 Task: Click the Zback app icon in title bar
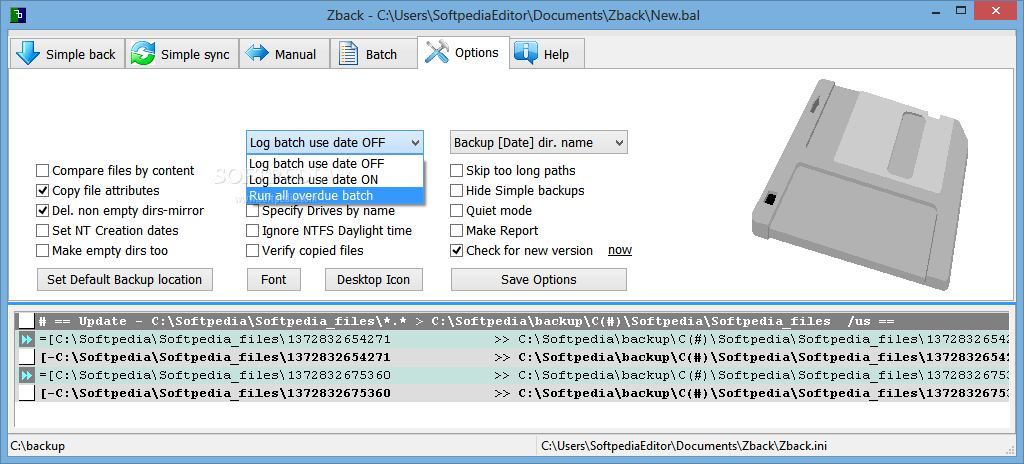point(19,14)
